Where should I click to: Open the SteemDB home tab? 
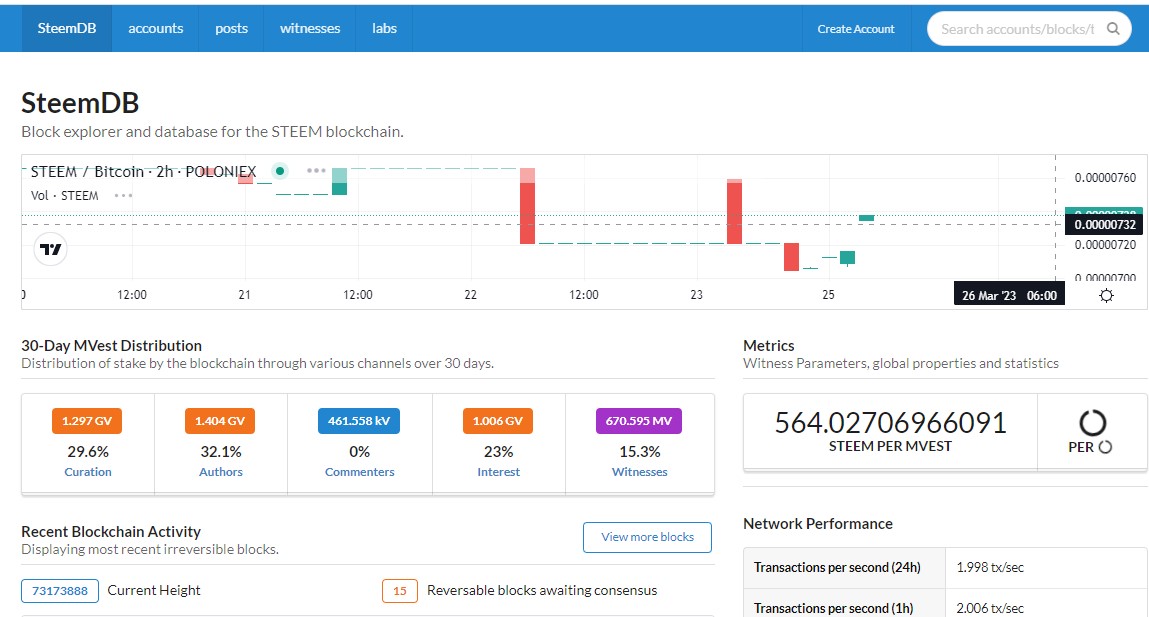67,28
